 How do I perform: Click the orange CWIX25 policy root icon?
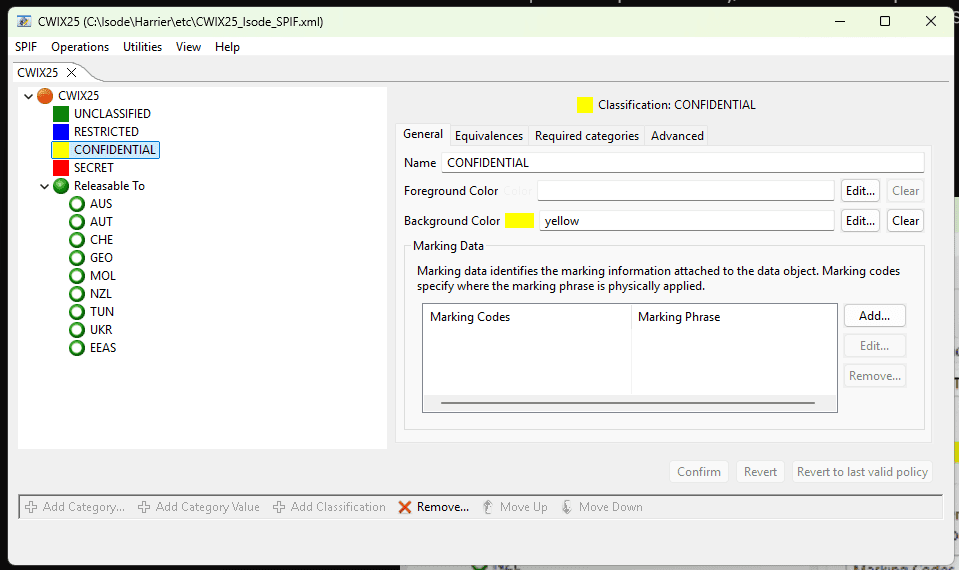pos(45,96)
